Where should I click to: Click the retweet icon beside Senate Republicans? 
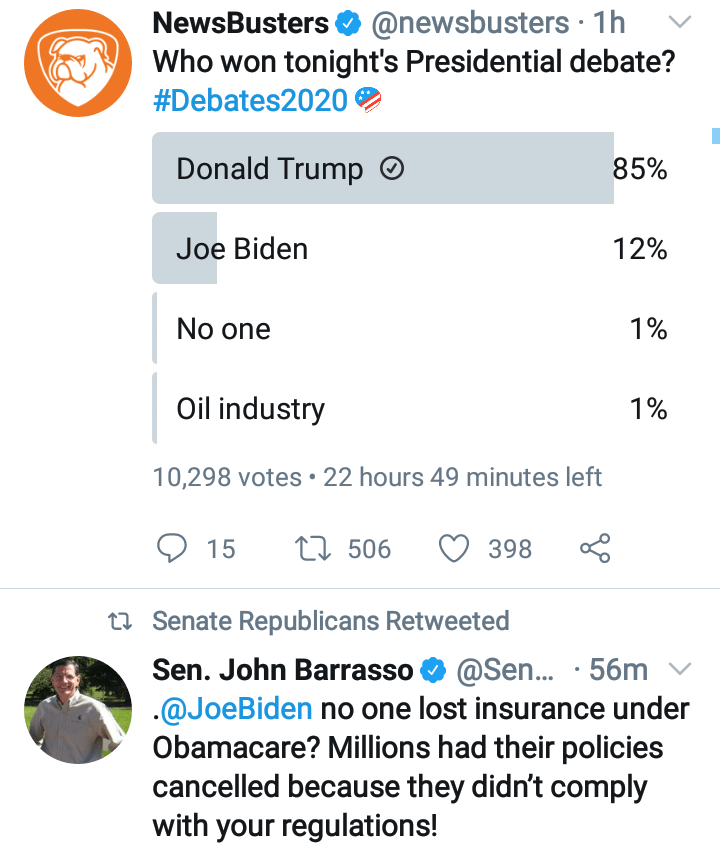[120, 621]
